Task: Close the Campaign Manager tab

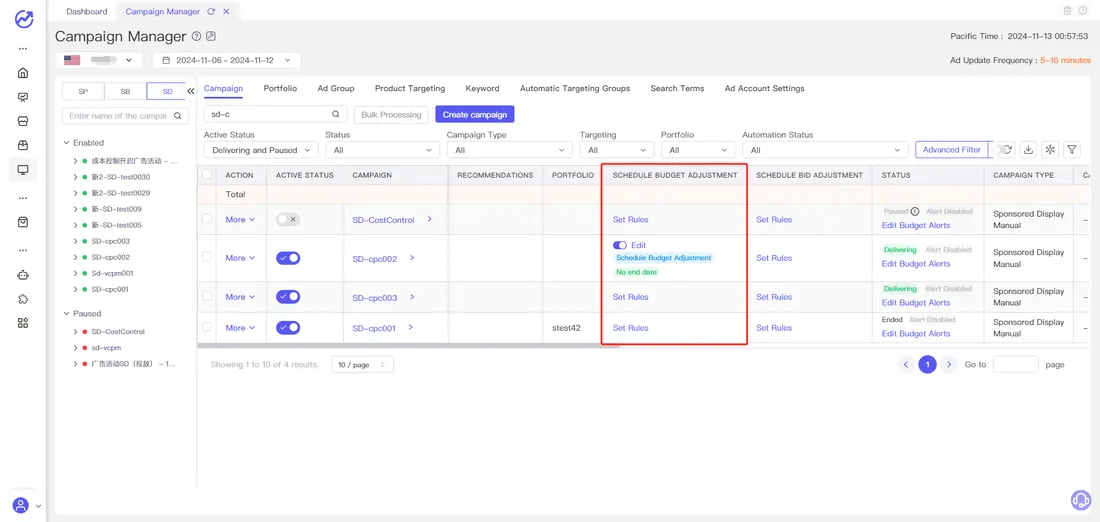Action: click(225, 11)
